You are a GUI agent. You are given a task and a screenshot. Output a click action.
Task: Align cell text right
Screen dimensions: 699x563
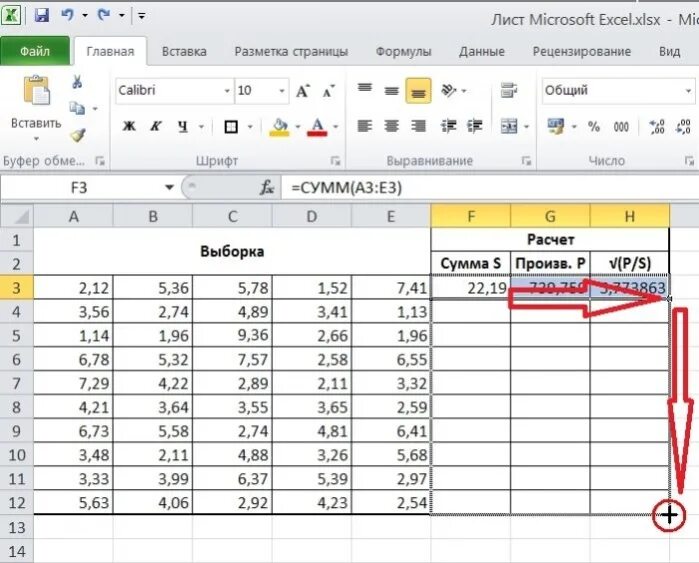click(418, 127)
